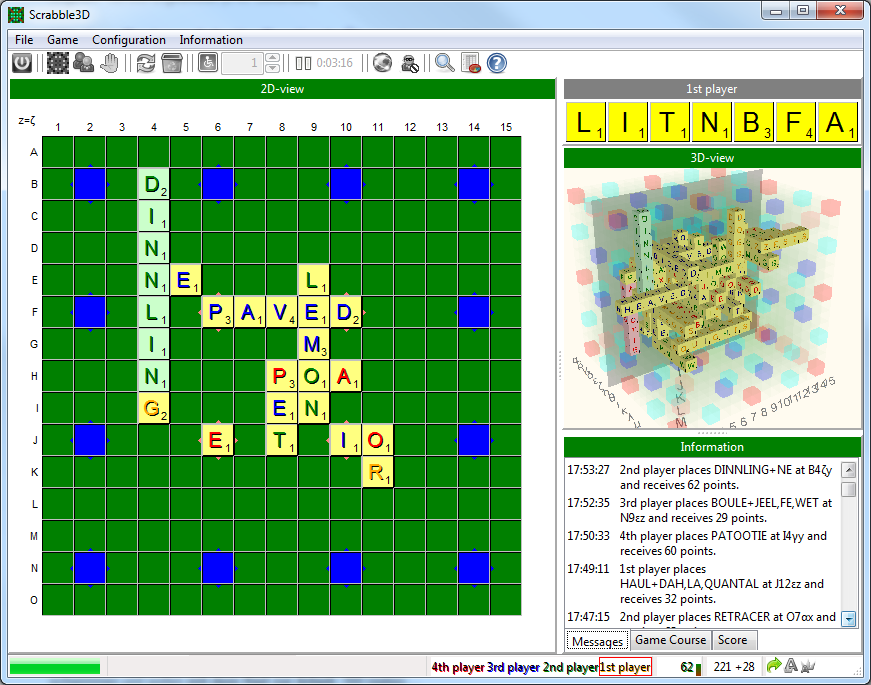The image size is (871, 685).
Task: Select 2nd player in the status bar
Action: pos(570,667)
